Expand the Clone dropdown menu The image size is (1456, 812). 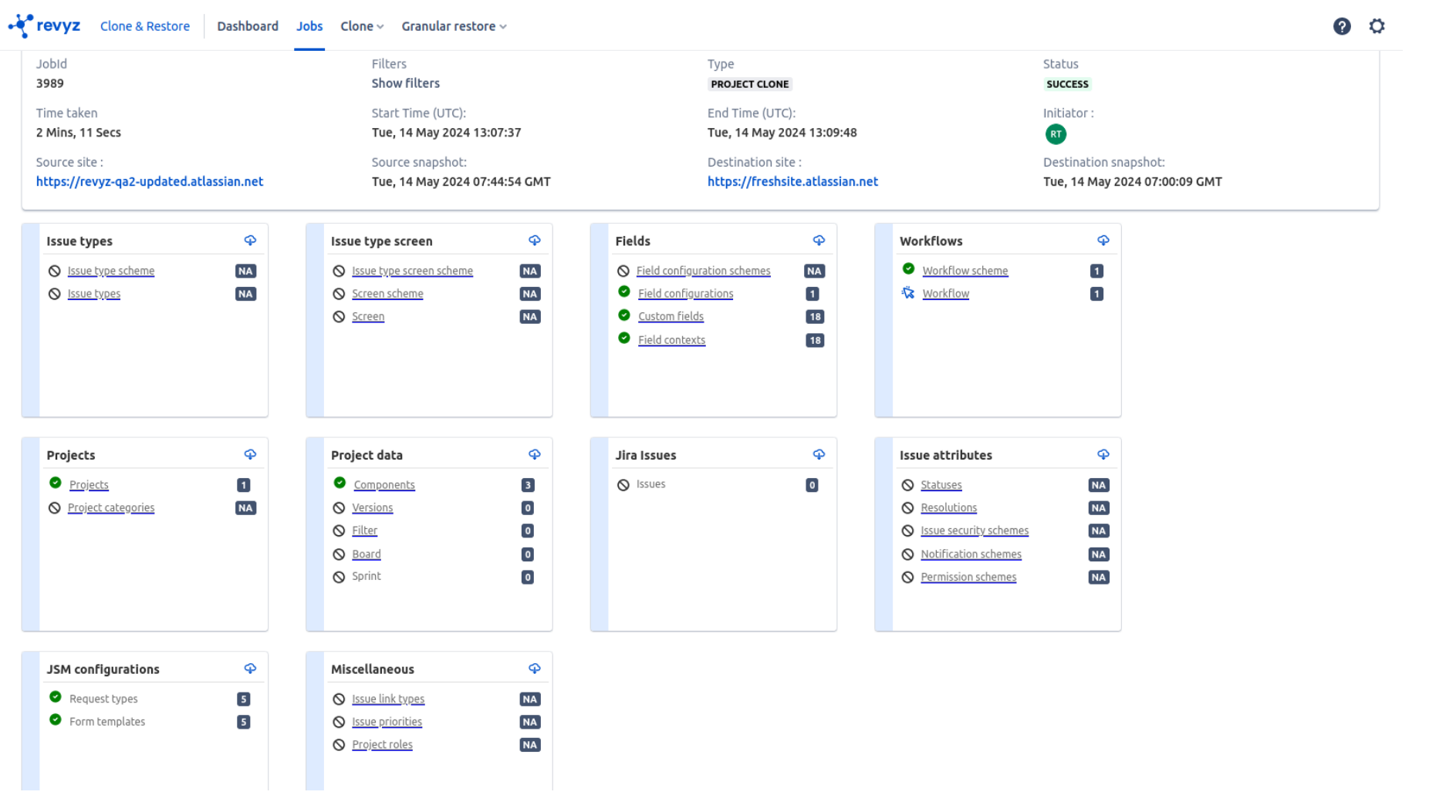click(x=362, y=26)
